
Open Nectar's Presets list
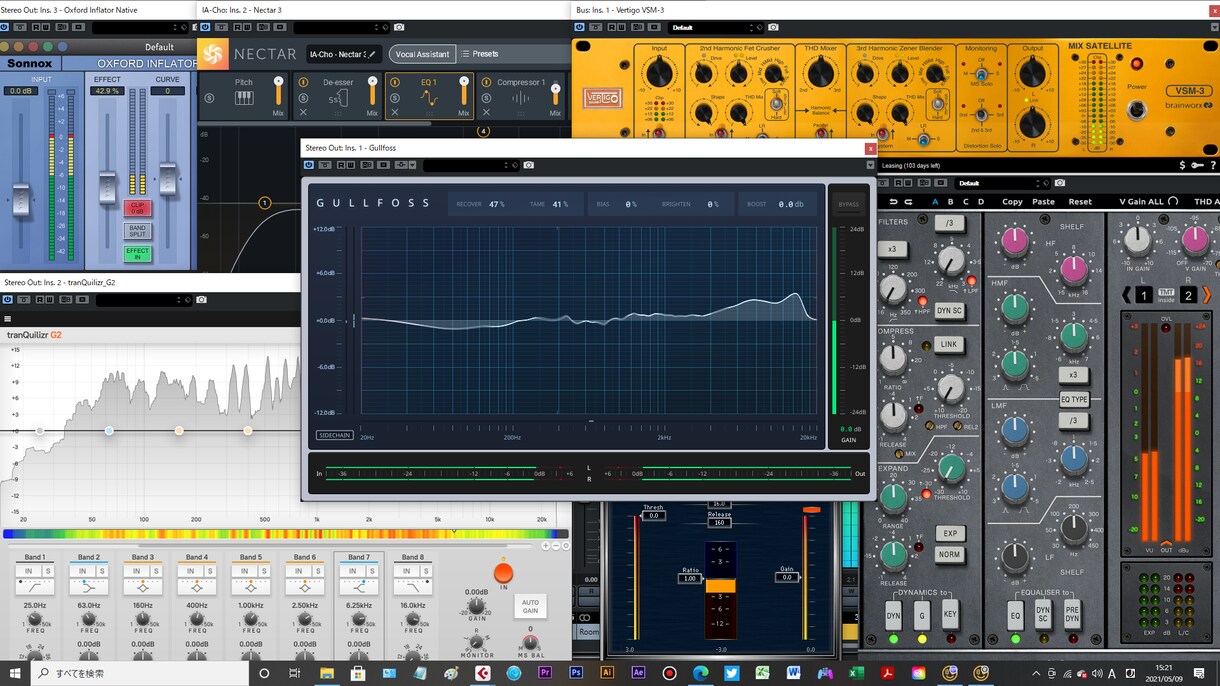coord(480,54)
